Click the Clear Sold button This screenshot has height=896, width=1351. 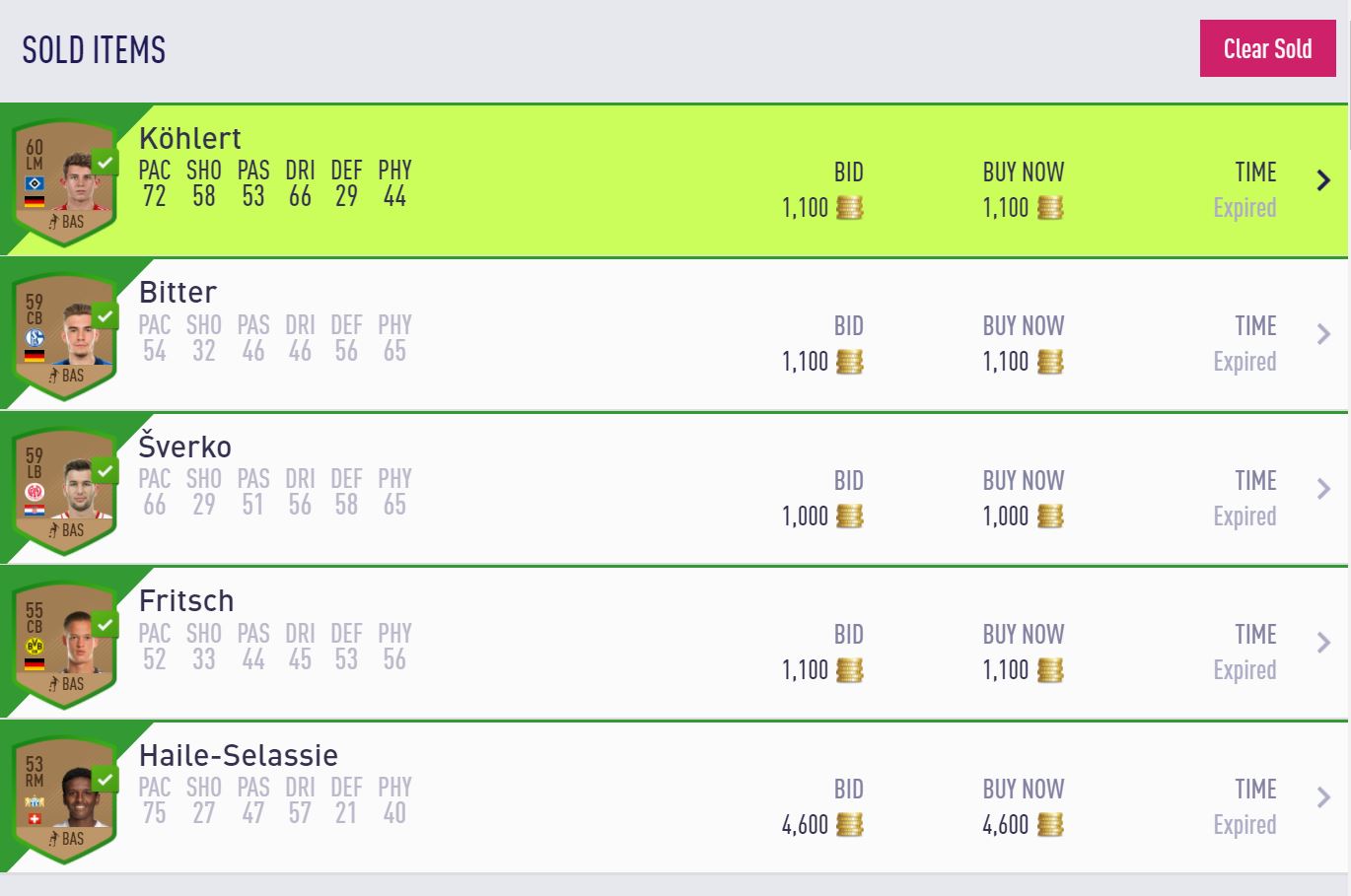(1267, 48)
